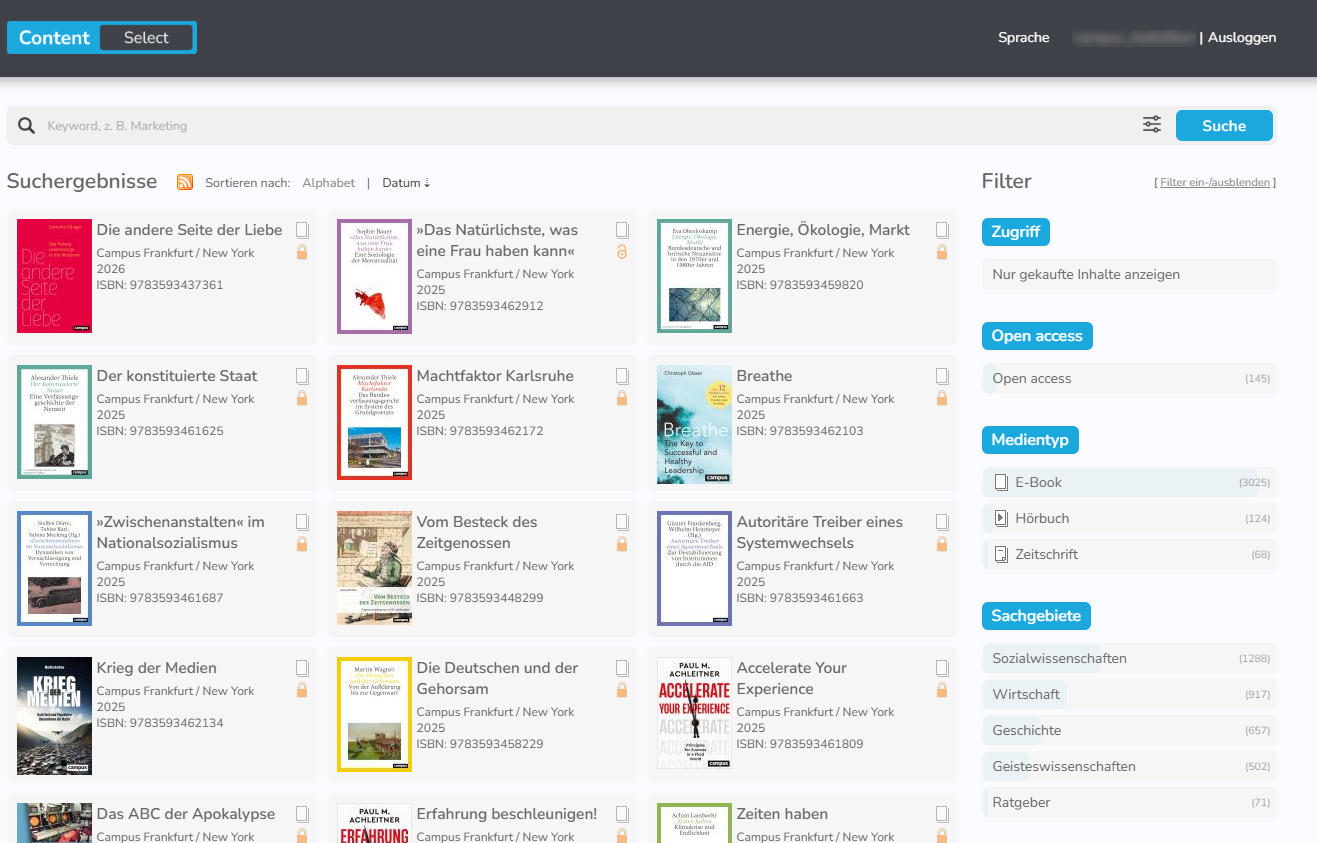Click the Hörbuch icon in Medientyp filter

pyautogui.click(x=1000, y=517)
